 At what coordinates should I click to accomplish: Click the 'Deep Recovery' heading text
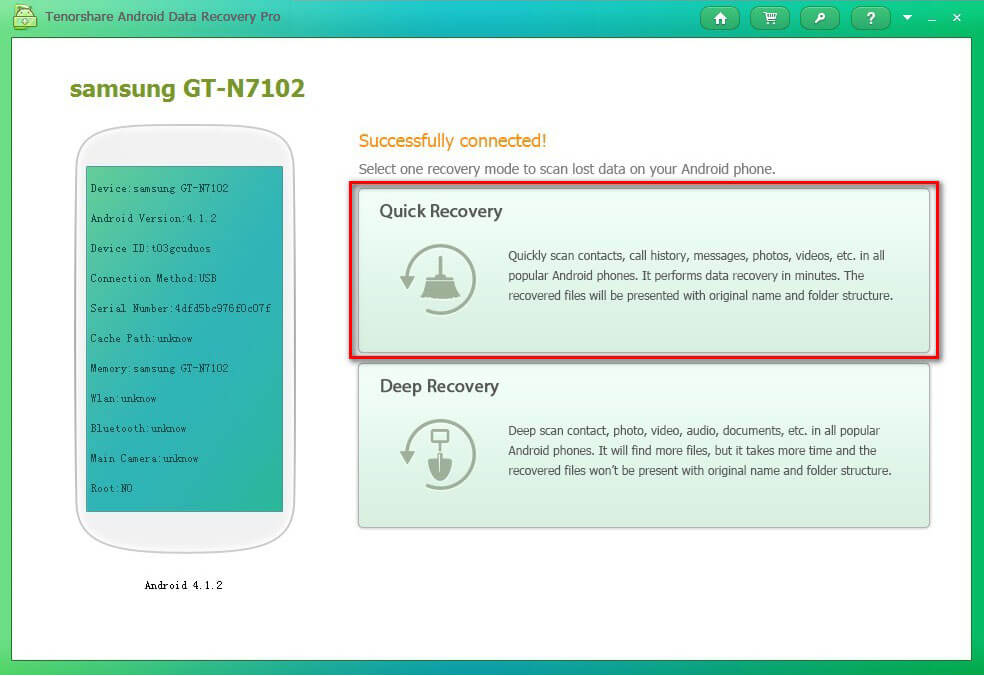[x=439, y=386]
